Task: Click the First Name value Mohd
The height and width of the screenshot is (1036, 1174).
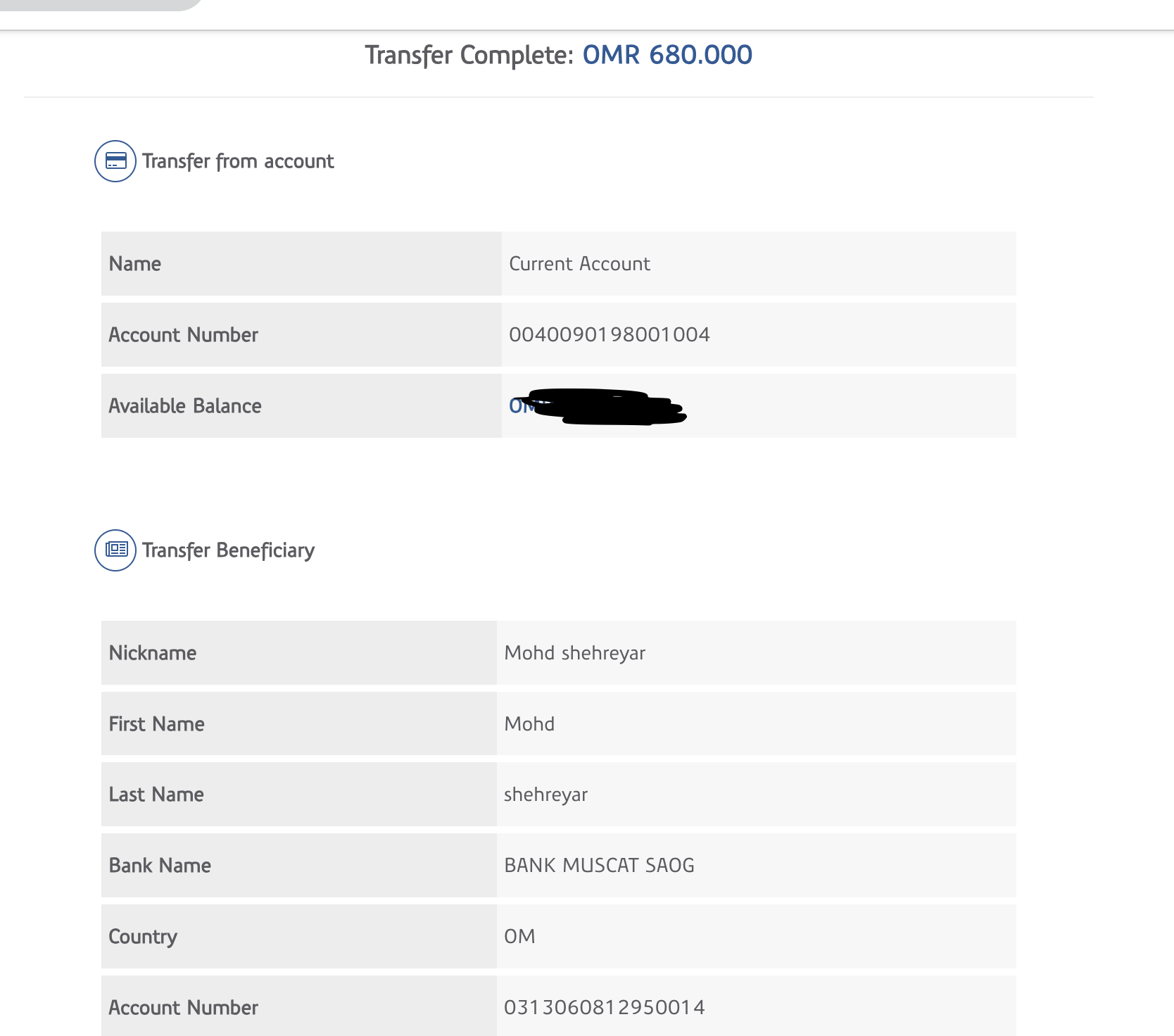Action: click(x=529, y=724)
